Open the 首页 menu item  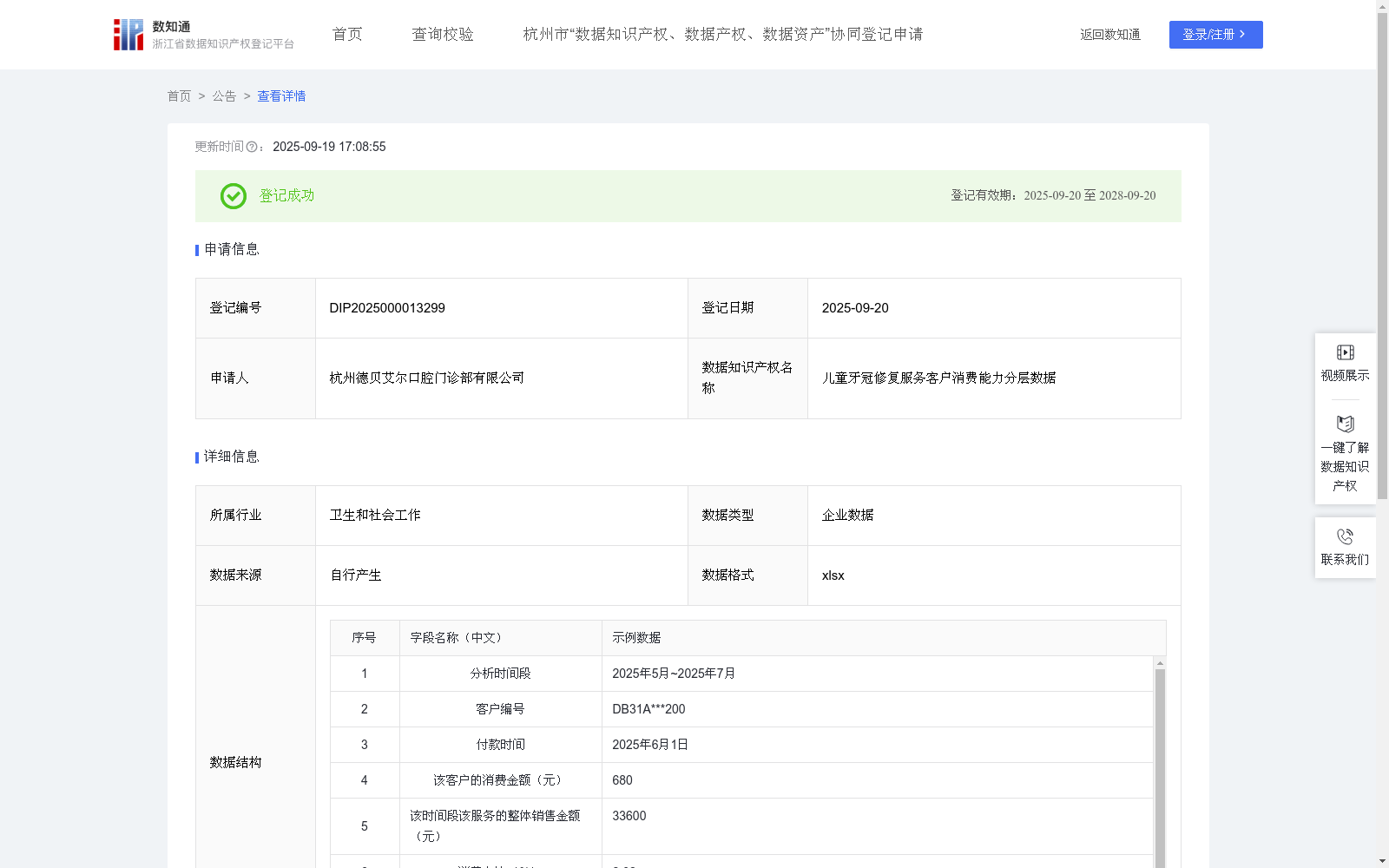pos(347,35)
